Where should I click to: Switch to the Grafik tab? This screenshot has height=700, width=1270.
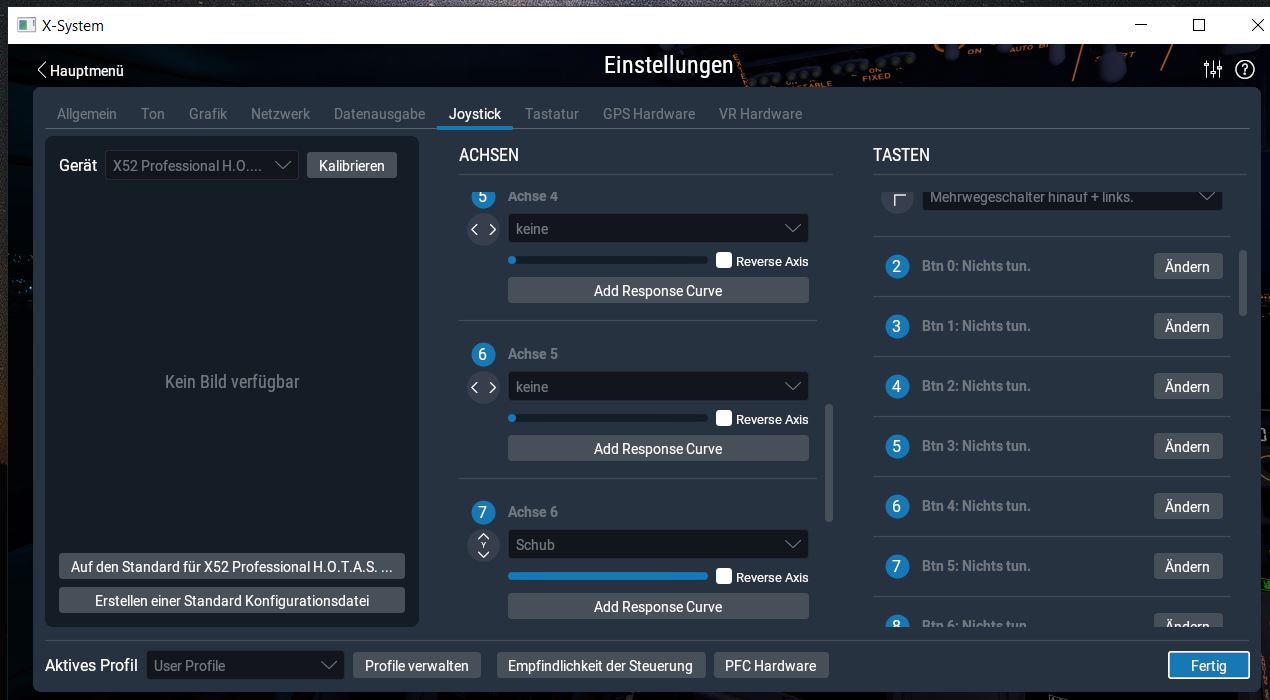208,114
